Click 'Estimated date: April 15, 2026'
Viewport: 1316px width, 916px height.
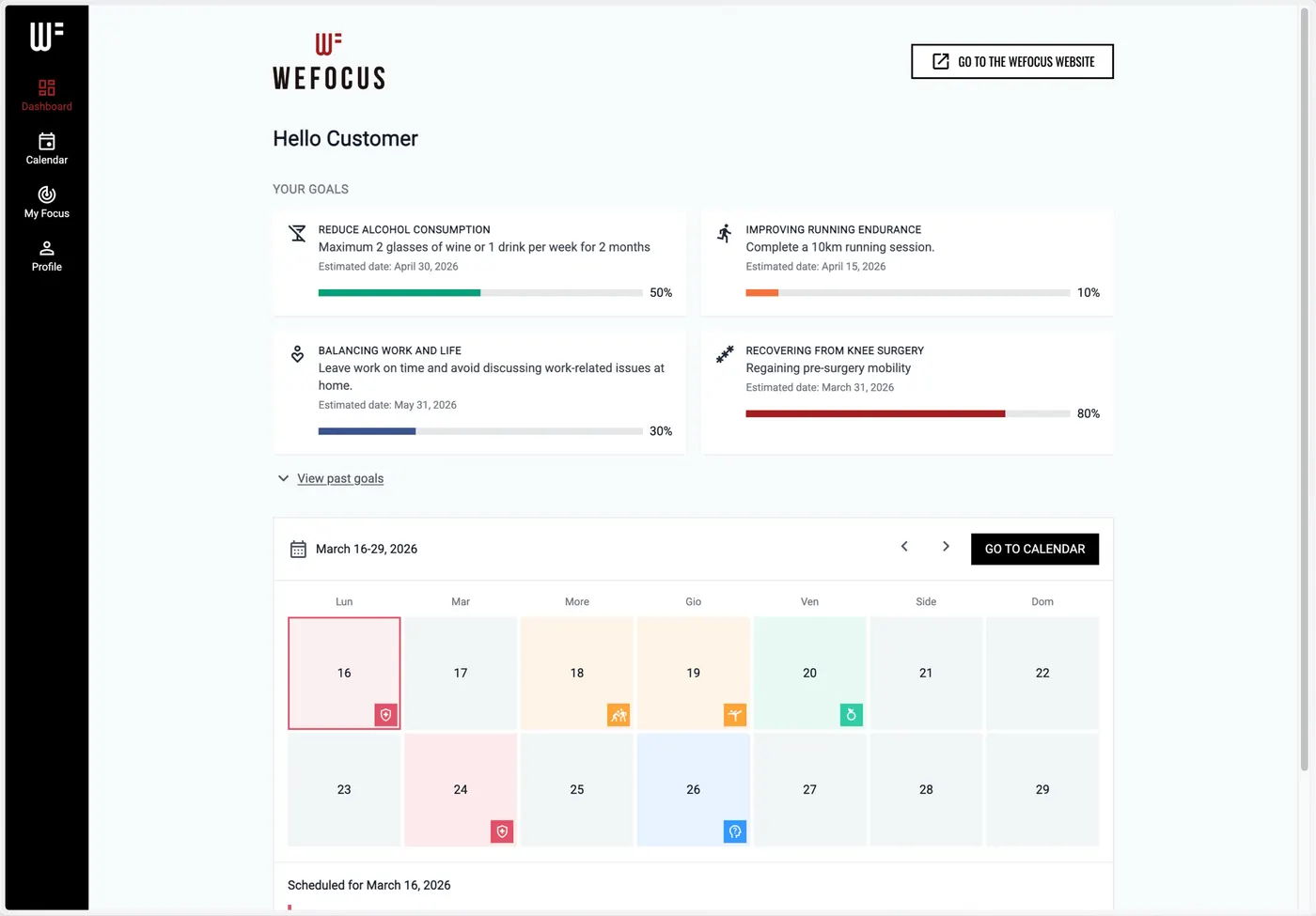(x=816, y=267)
